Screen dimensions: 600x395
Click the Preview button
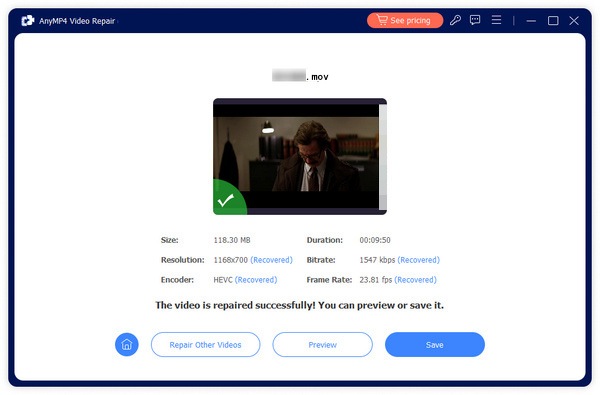tap(323, 344)
